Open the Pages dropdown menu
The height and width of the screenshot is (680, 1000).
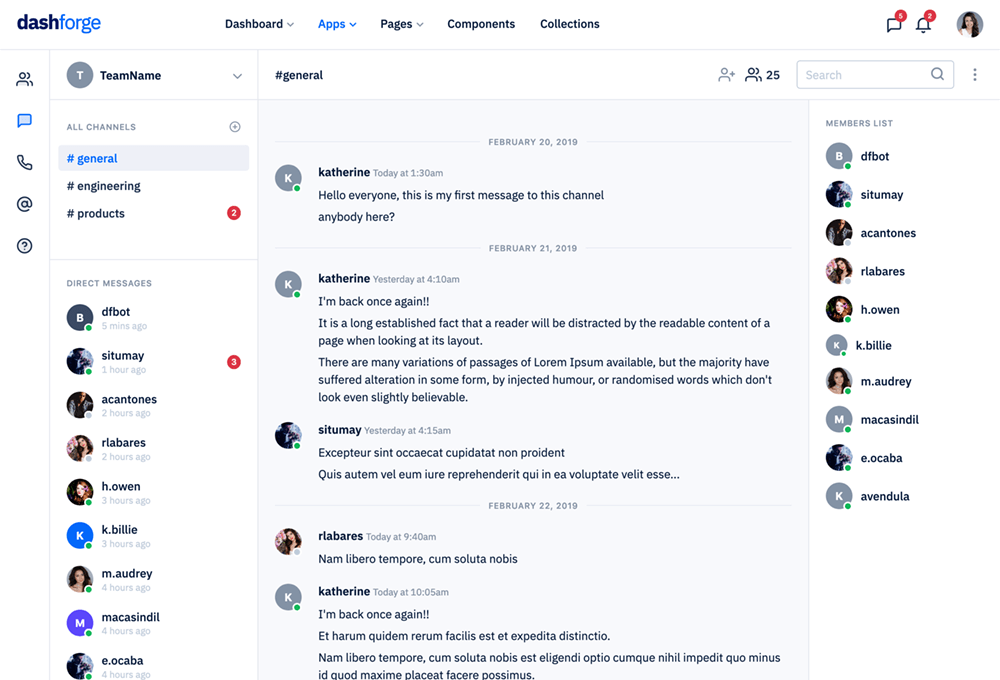(402, 24)
